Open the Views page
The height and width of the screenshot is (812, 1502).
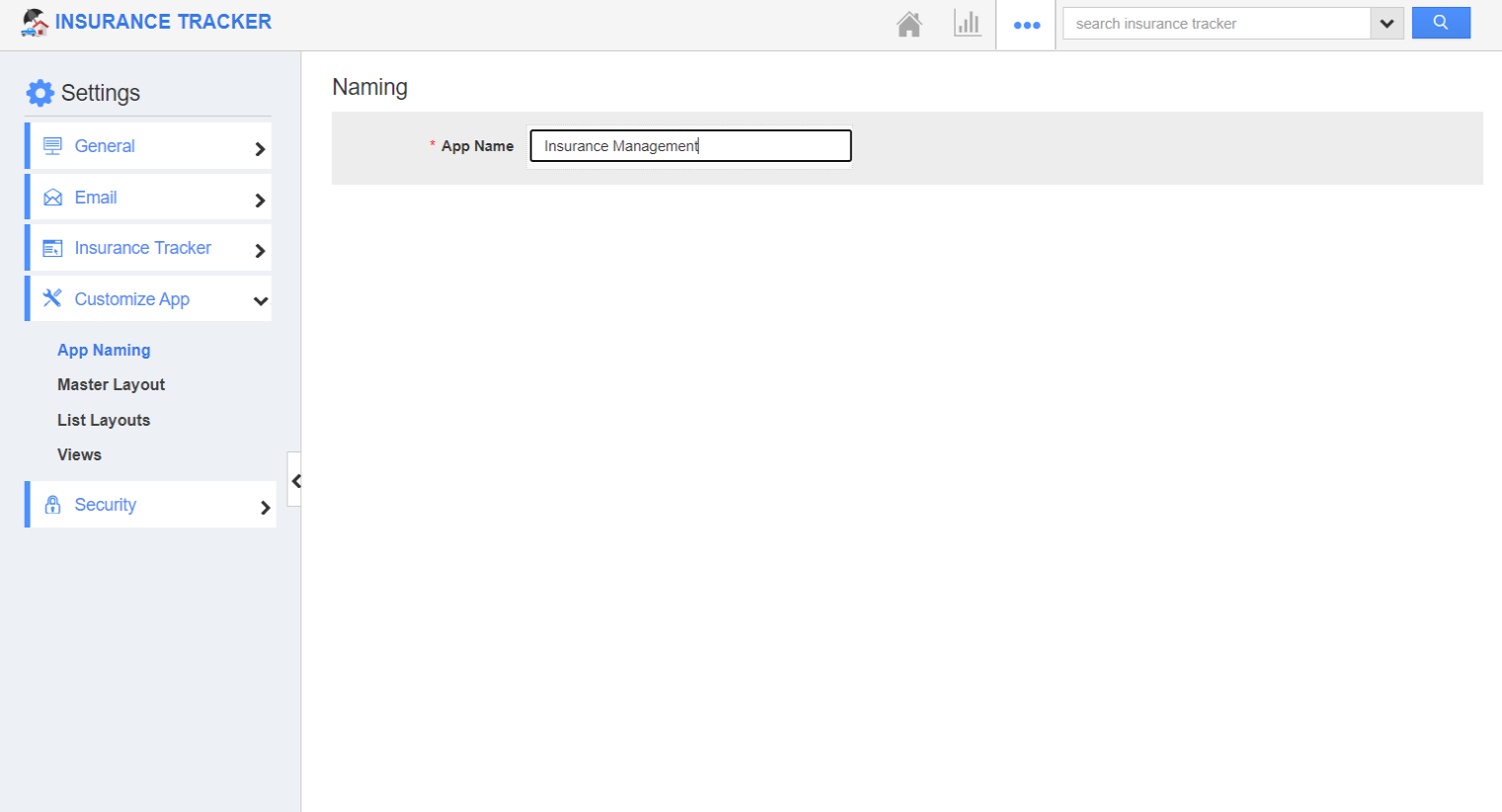[79, 454]
